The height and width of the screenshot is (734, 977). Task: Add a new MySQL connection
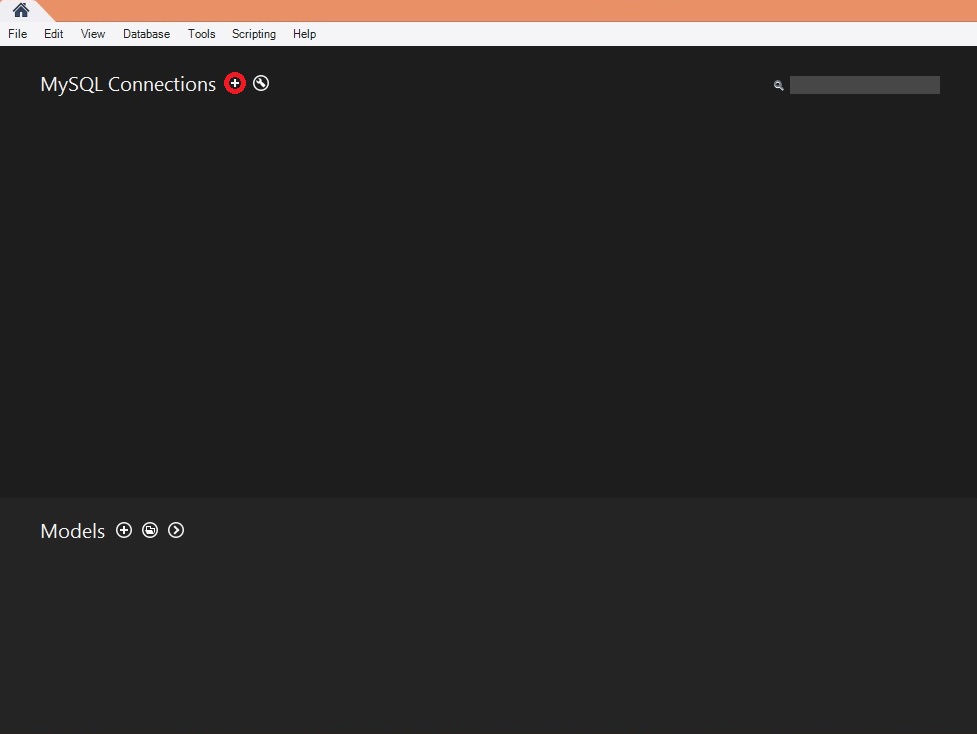click(235, 83)
